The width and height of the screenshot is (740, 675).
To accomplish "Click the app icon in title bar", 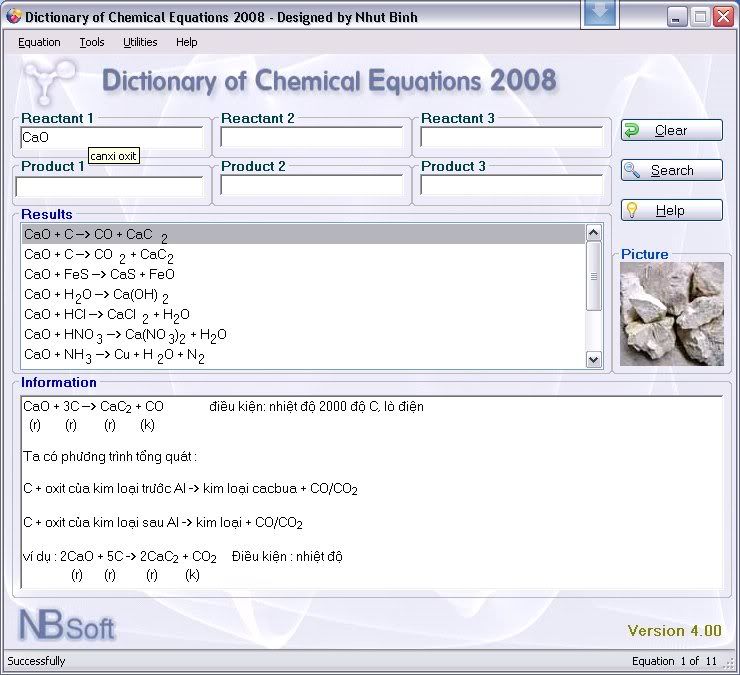I will click(14, 17).
